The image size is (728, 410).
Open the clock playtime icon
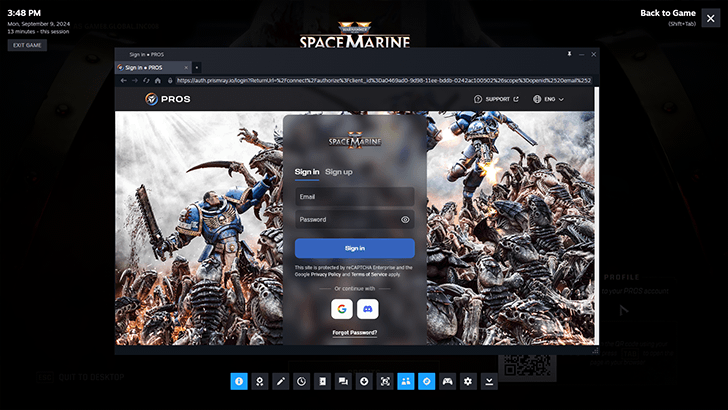(301, 381)
